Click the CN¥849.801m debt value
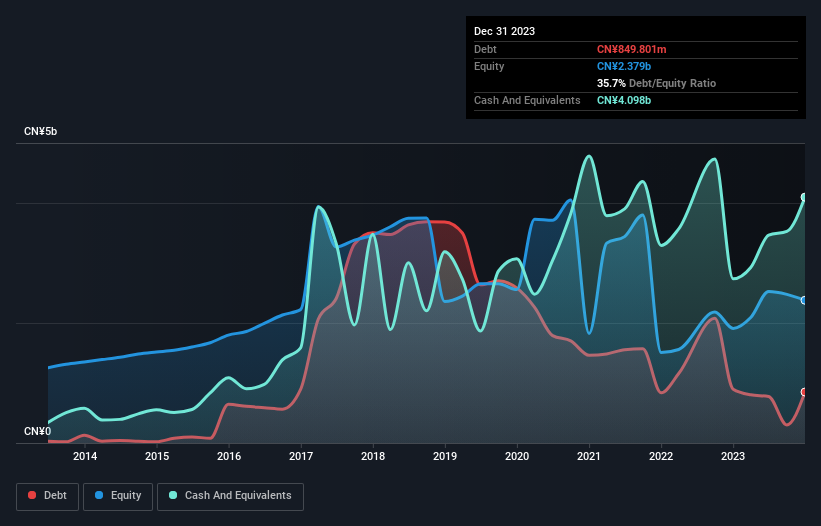This screenshot has height=526, width=821. click(631, 49)
